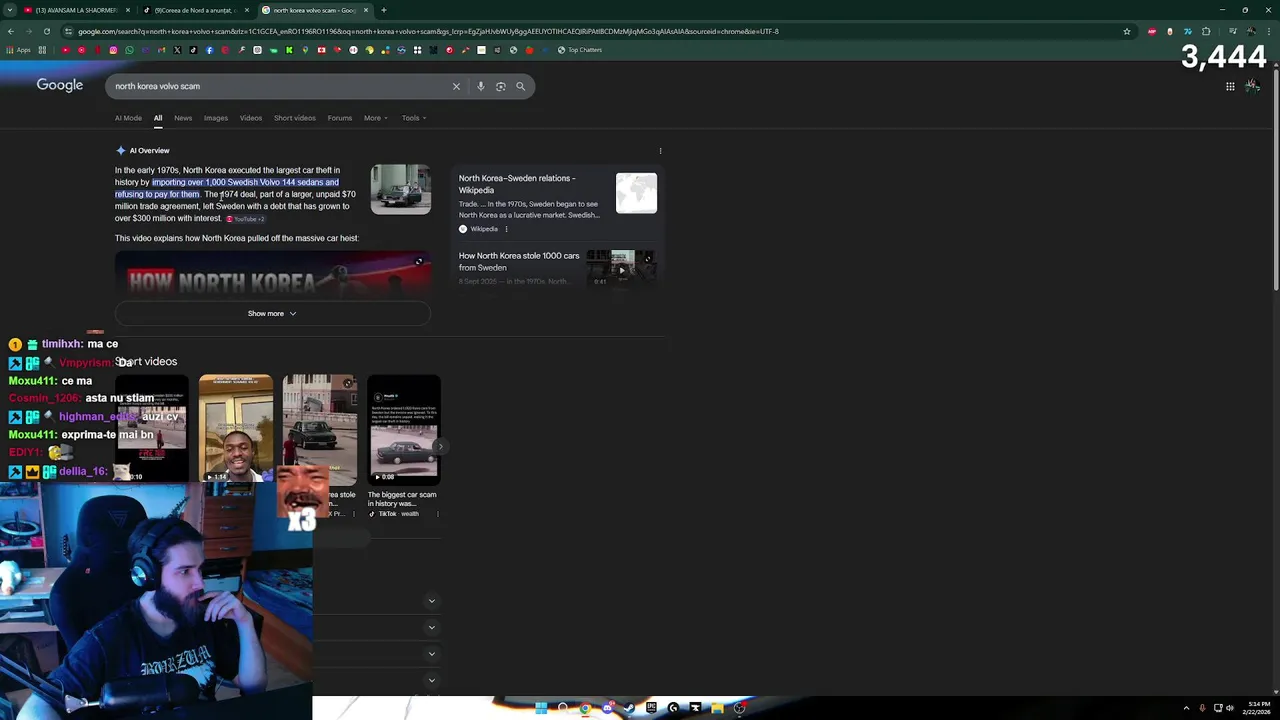Open the Apps bookmarks shortcut
The height and width of the screenshot is (720, 1280).
point(19,50)
